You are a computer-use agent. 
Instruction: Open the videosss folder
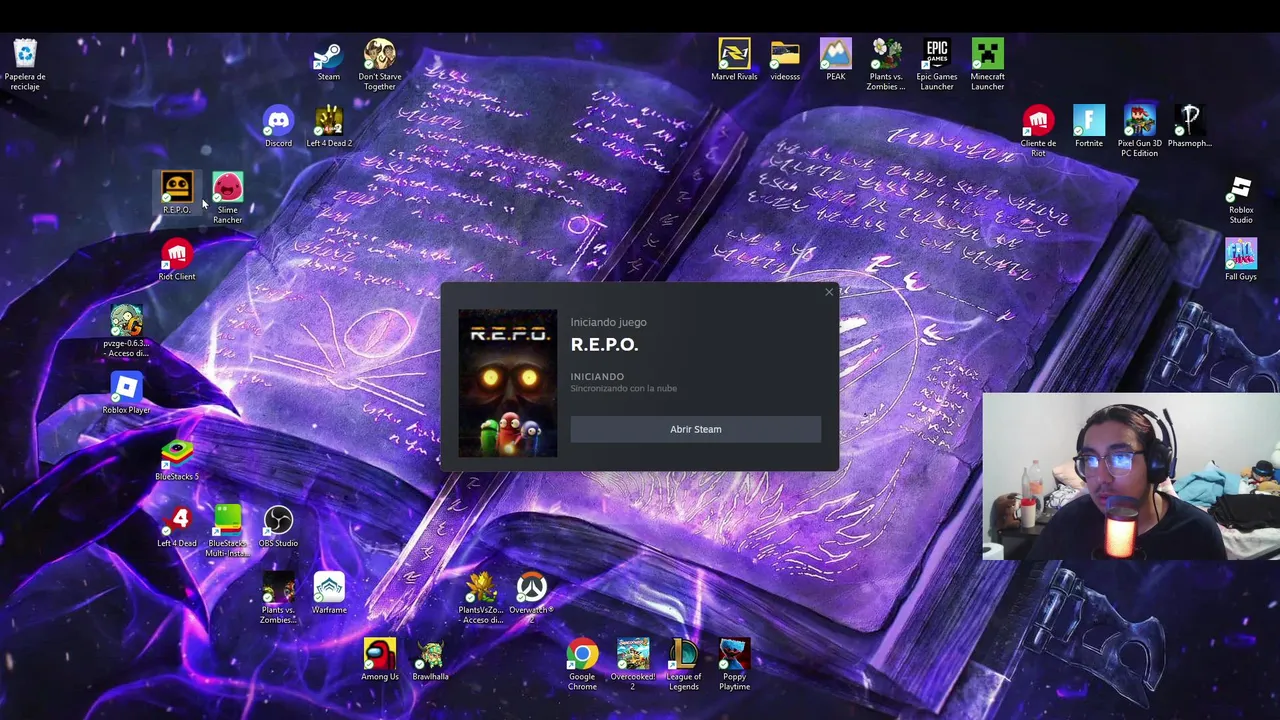pyautogui.click(x=785, y=60)
